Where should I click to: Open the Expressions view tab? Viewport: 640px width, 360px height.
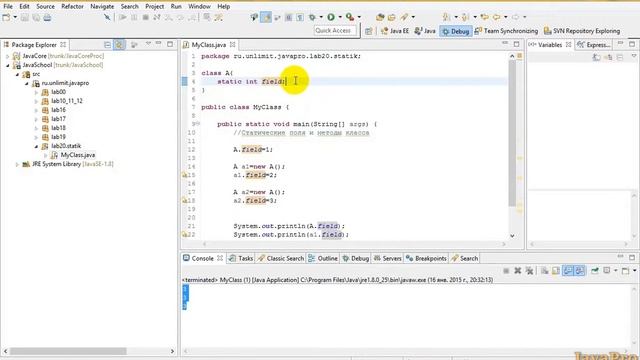[594, 45]
